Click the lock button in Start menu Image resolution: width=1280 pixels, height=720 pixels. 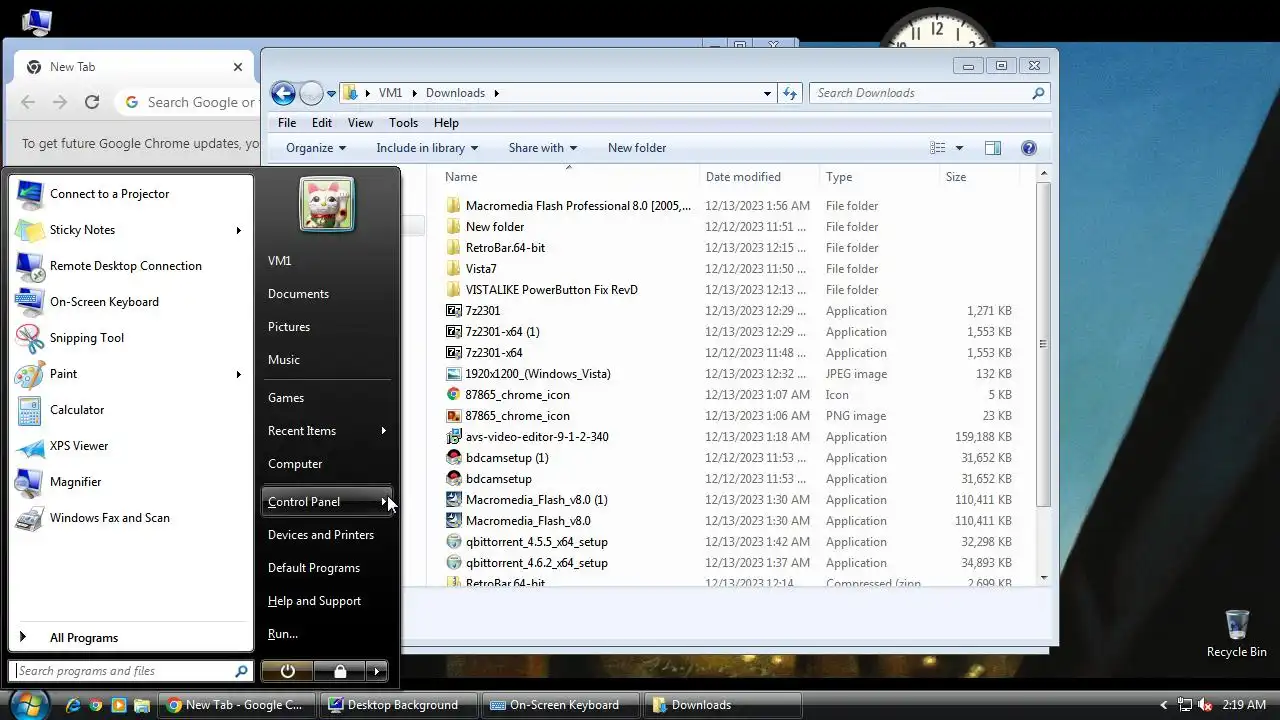point(340,671)
